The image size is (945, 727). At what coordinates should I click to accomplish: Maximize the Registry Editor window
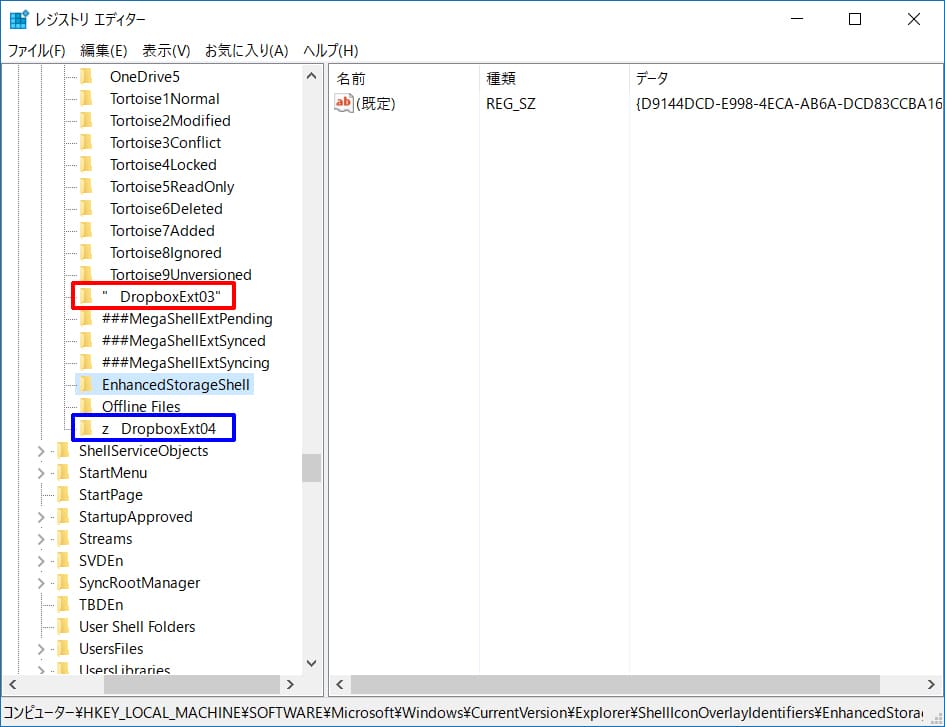855,19
